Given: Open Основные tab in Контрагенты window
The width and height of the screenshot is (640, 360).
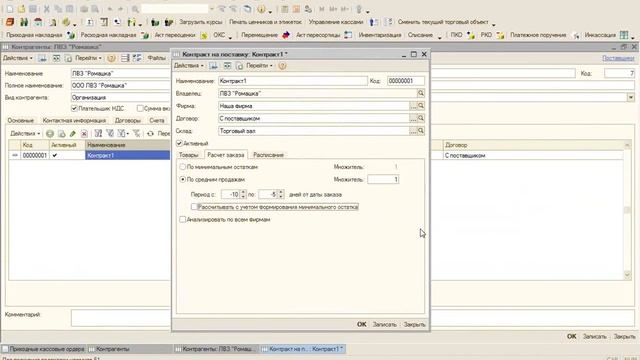Looking at the screenshot, I should [x=20, y=121].
